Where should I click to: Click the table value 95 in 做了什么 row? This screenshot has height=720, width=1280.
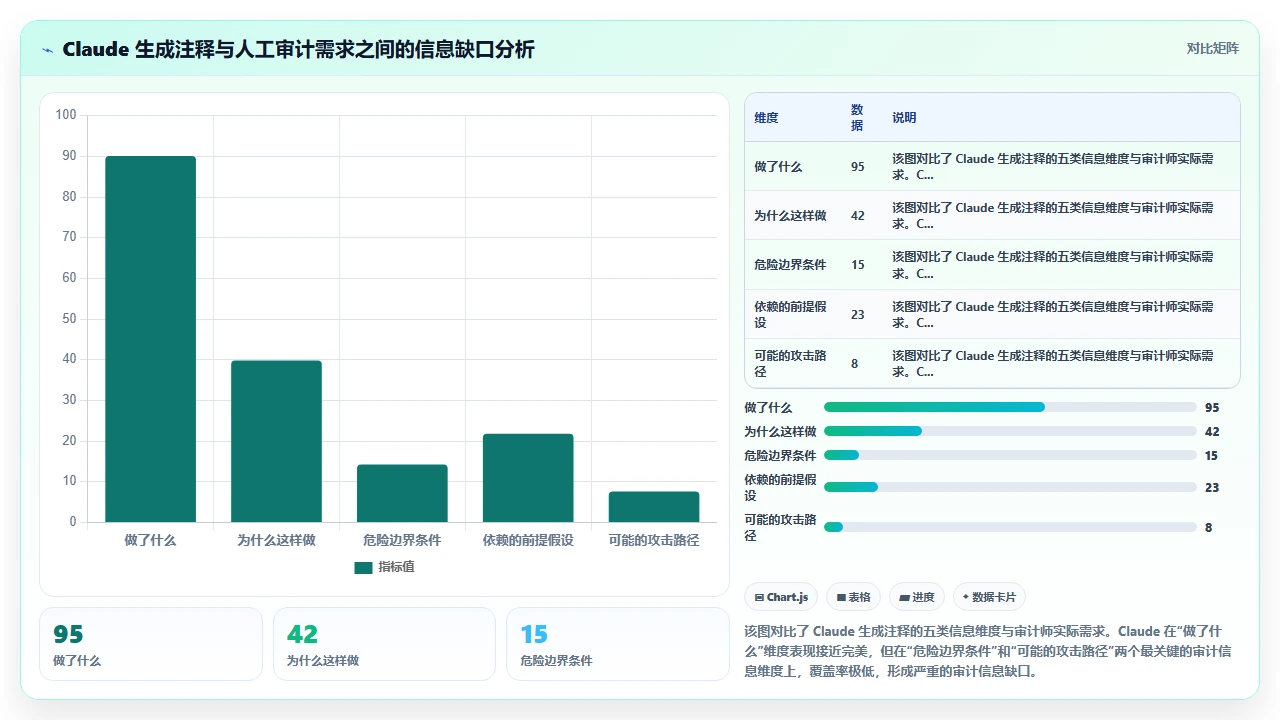[858, 167]
